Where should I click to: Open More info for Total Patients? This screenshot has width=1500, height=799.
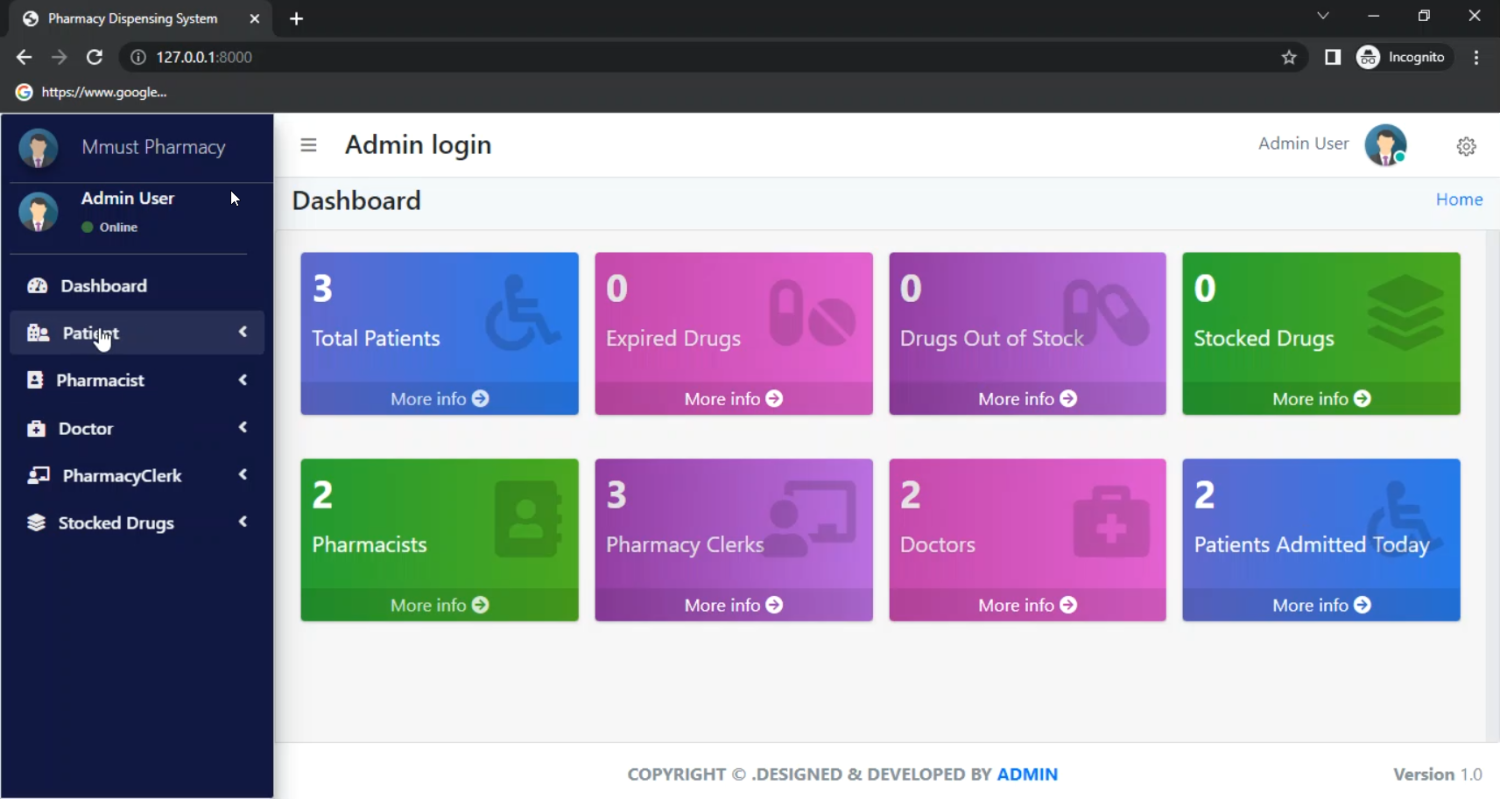tap(439, 399)
